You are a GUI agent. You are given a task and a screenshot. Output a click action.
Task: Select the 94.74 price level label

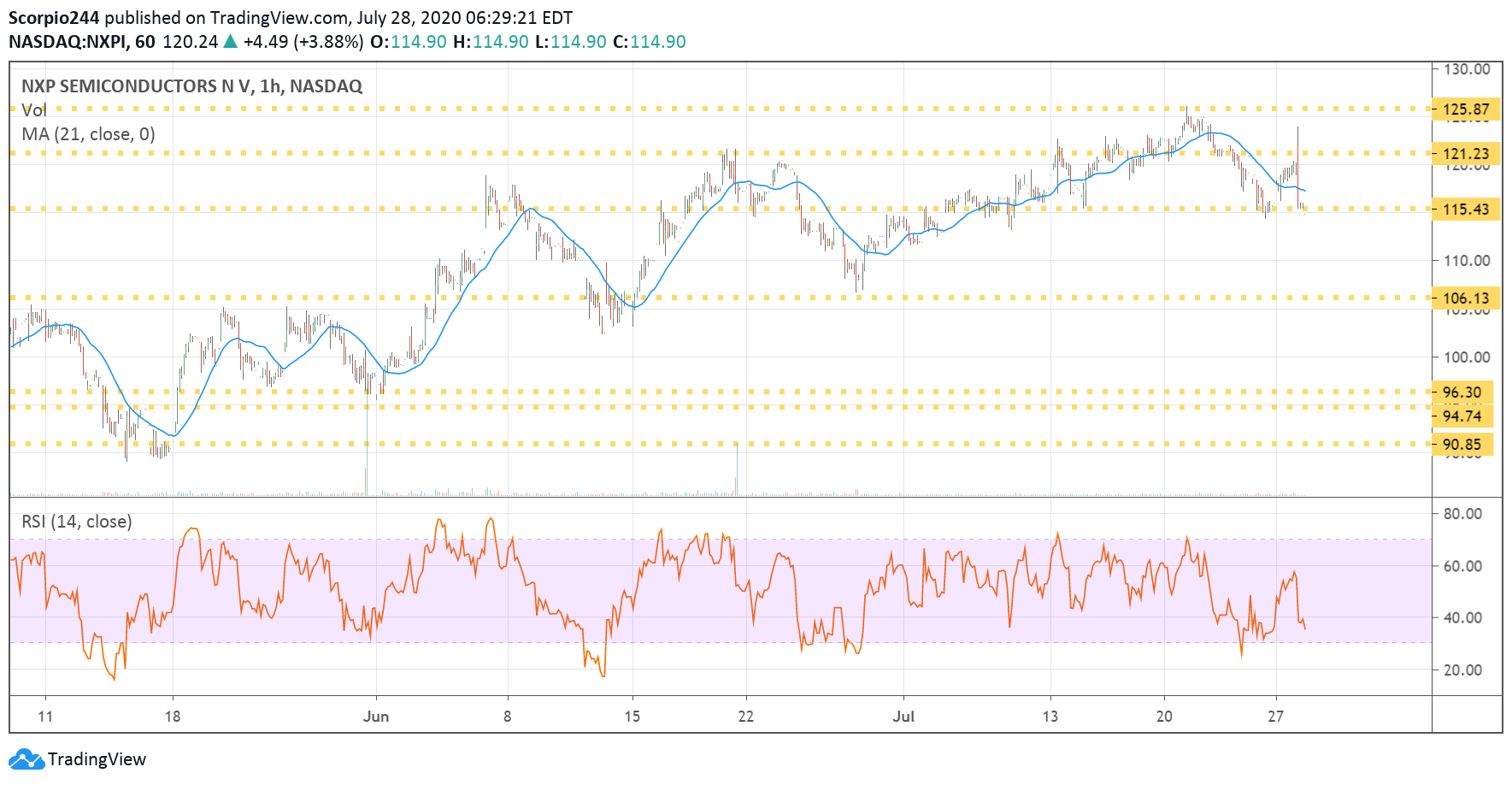1462,416
